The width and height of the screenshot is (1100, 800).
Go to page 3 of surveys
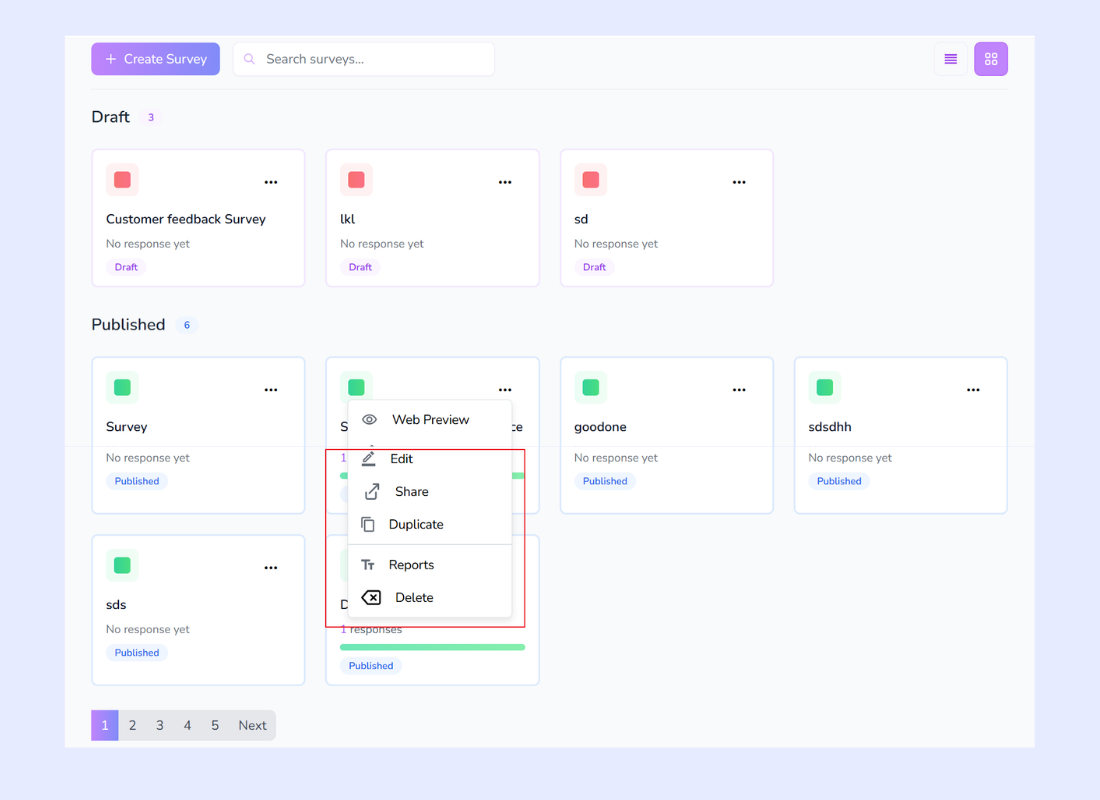[x=159, y=725]
